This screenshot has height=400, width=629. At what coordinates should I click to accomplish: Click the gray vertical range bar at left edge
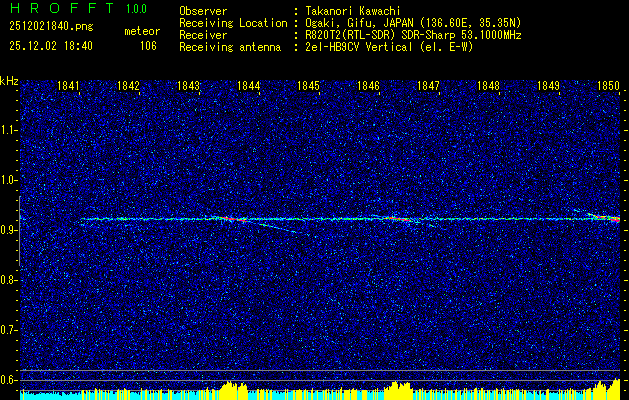[x=19, y=231]
